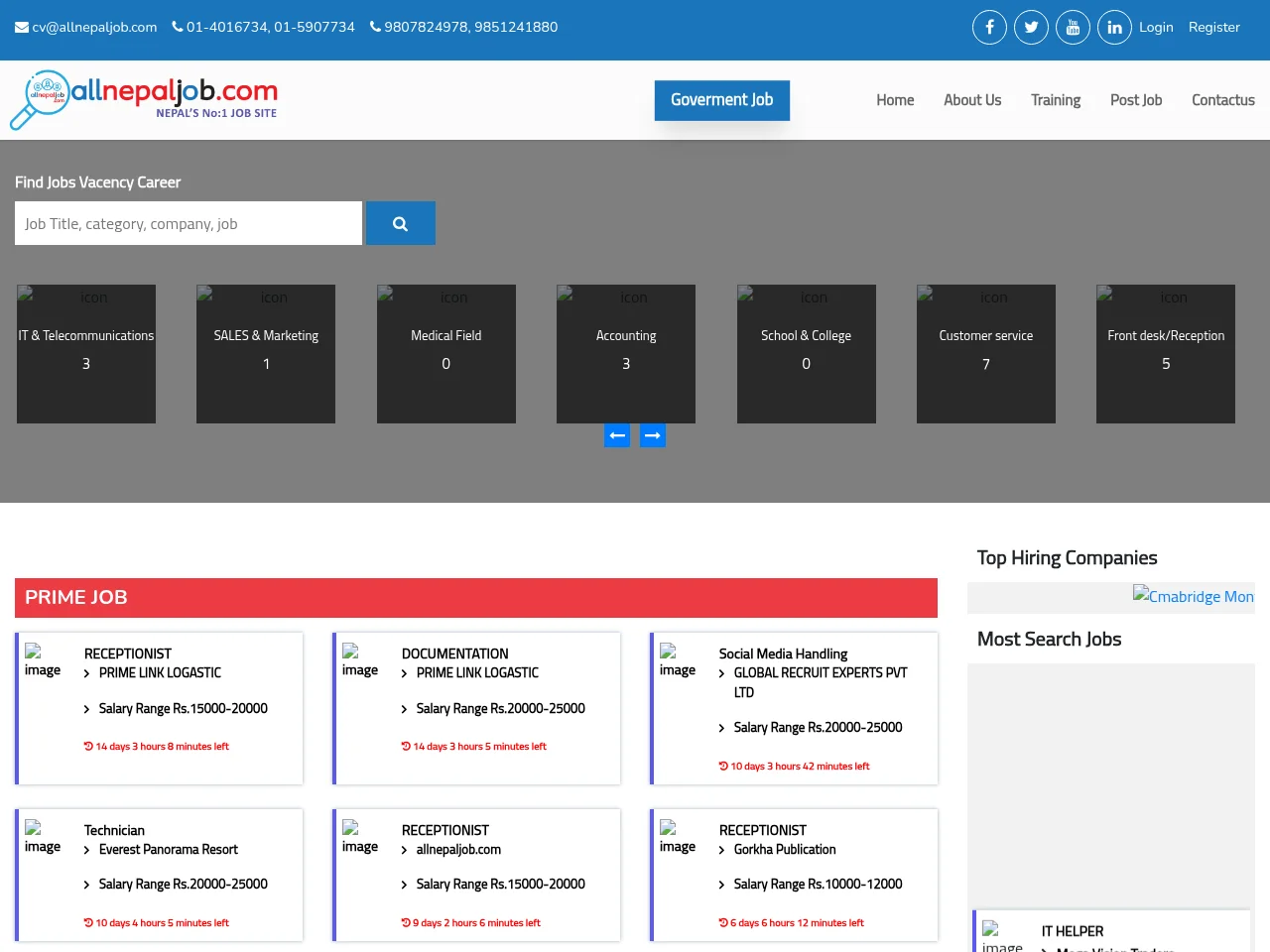Click the Cmabridge Mon company image
This screenshot has height=952, width=1270.
tap(1194, 596)
